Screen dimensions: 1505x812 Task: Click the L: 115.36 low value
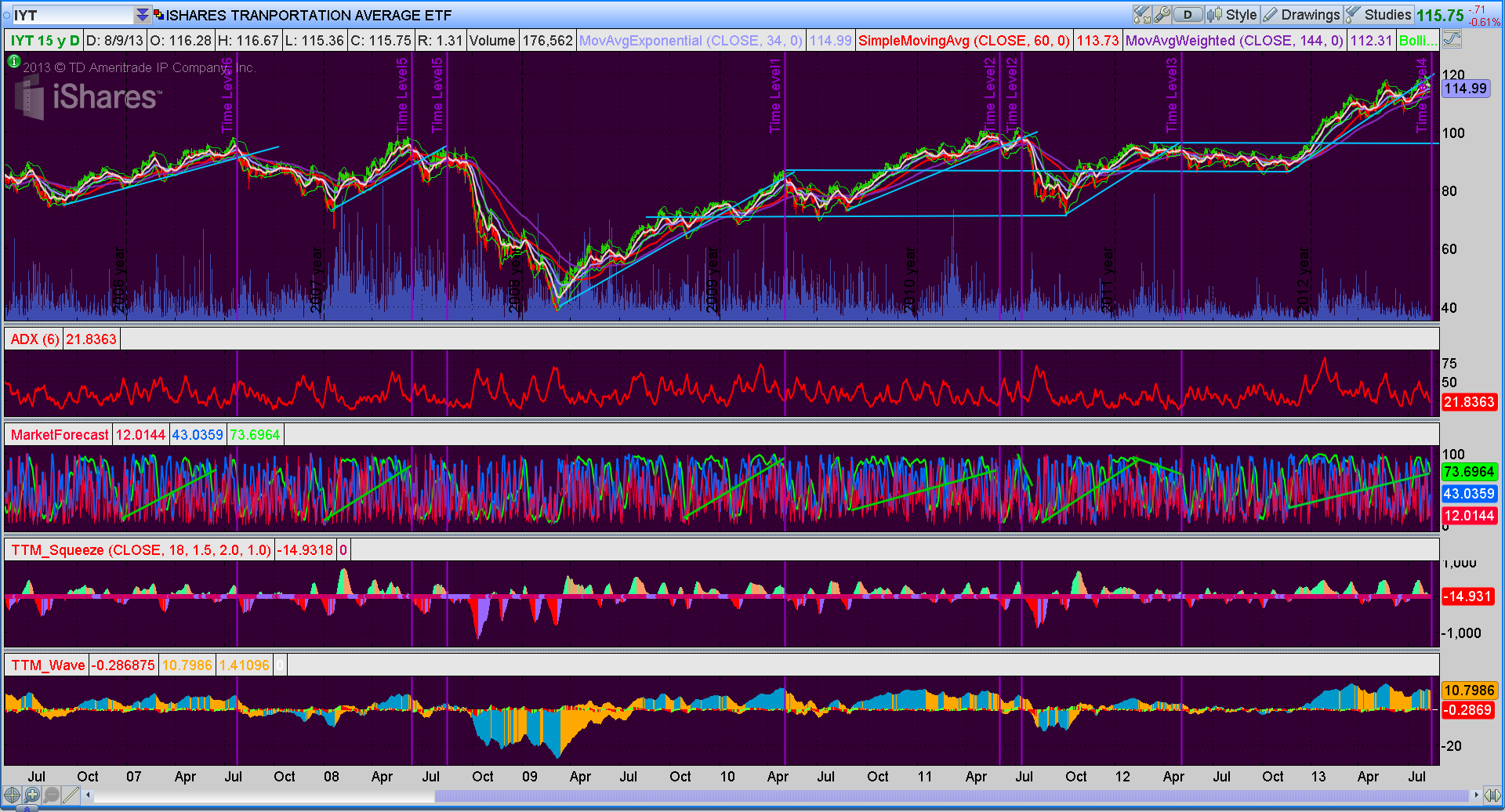click(314, 41)
